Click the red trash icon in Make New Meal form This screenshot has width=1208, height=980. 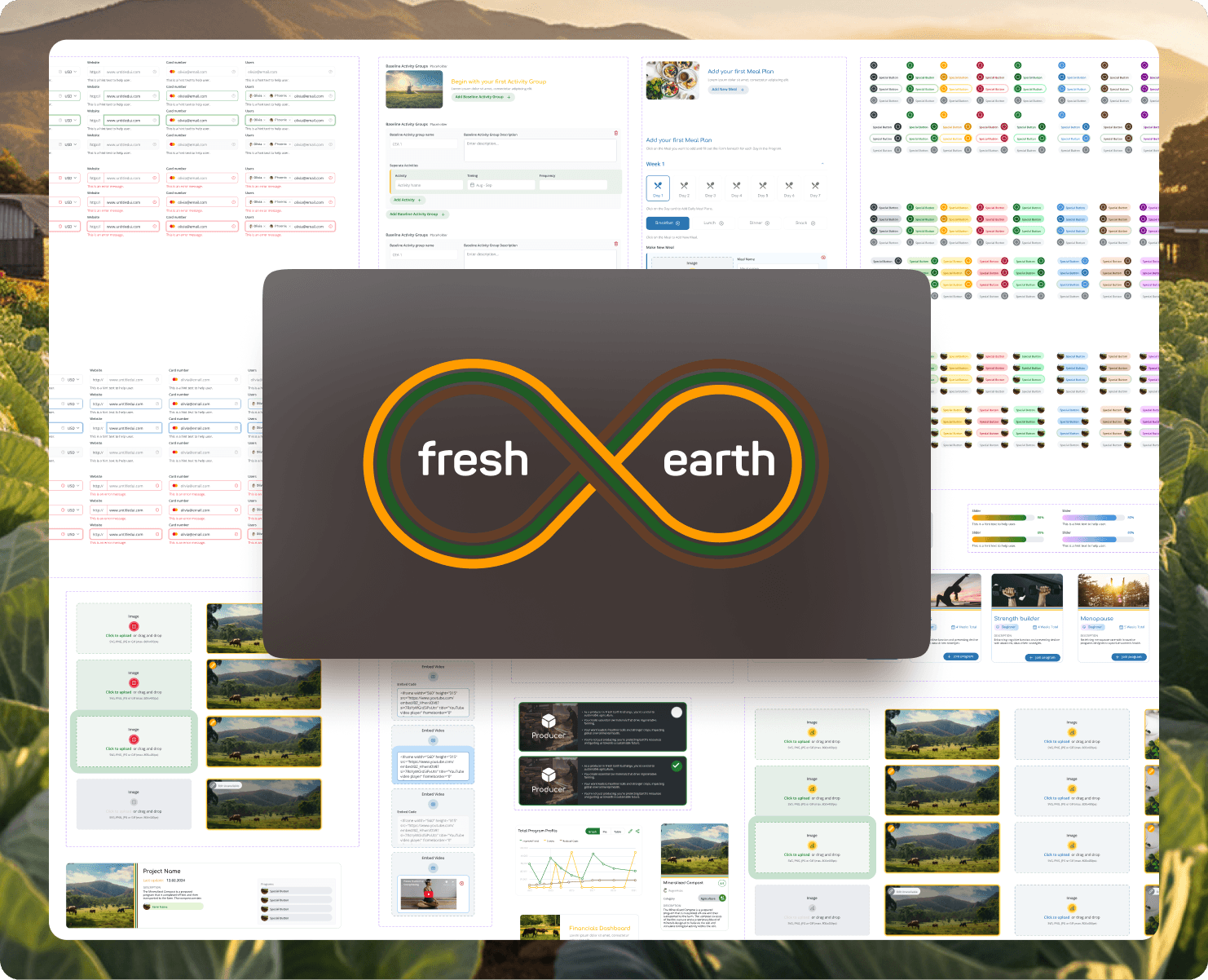pyautogui.click(x=823, y=258)
